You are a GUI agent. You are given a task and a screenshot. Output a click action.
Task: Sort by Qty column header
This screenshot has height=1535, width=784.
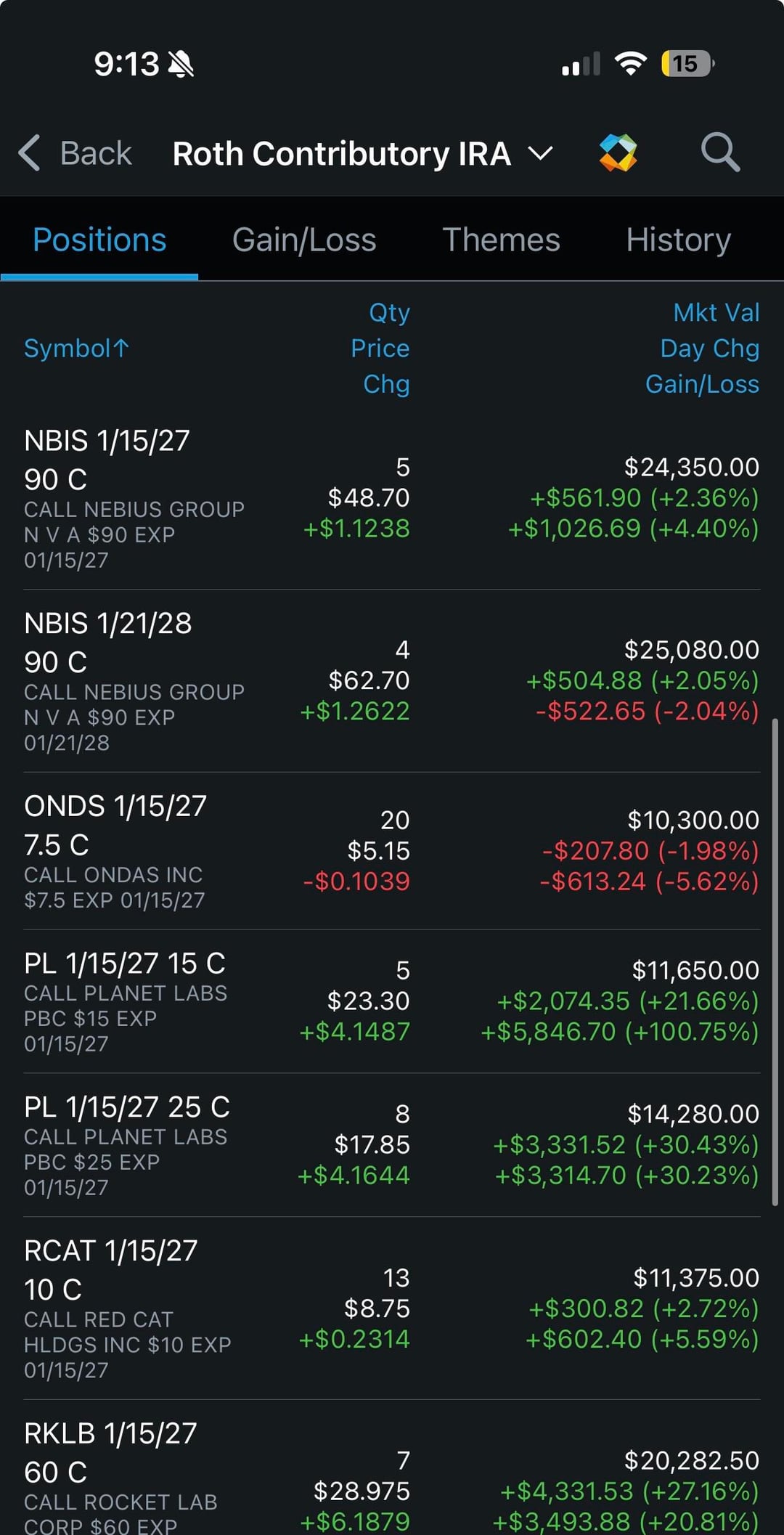[389, 313]
